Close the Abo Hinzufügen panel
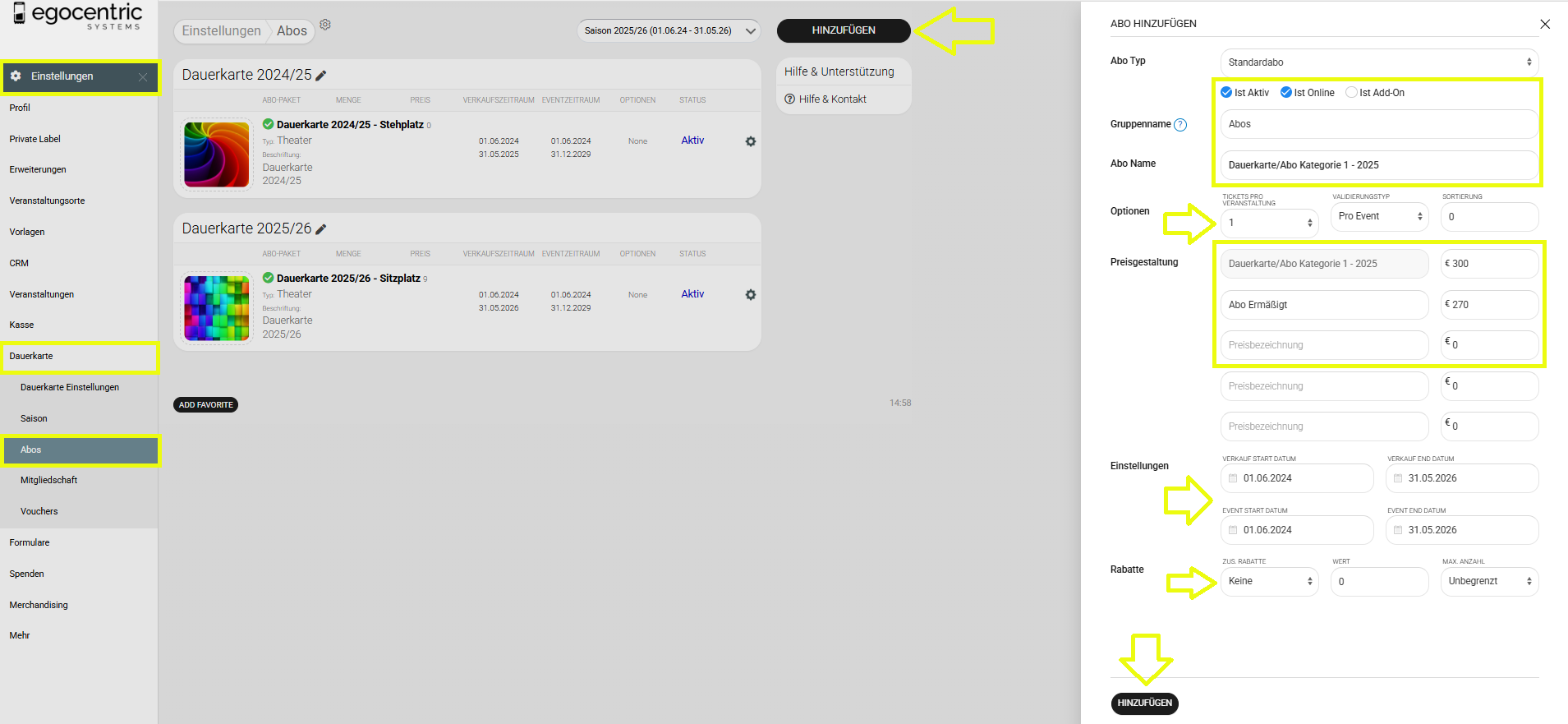Screen dimensions: 1568x724 click(1544, 24)
